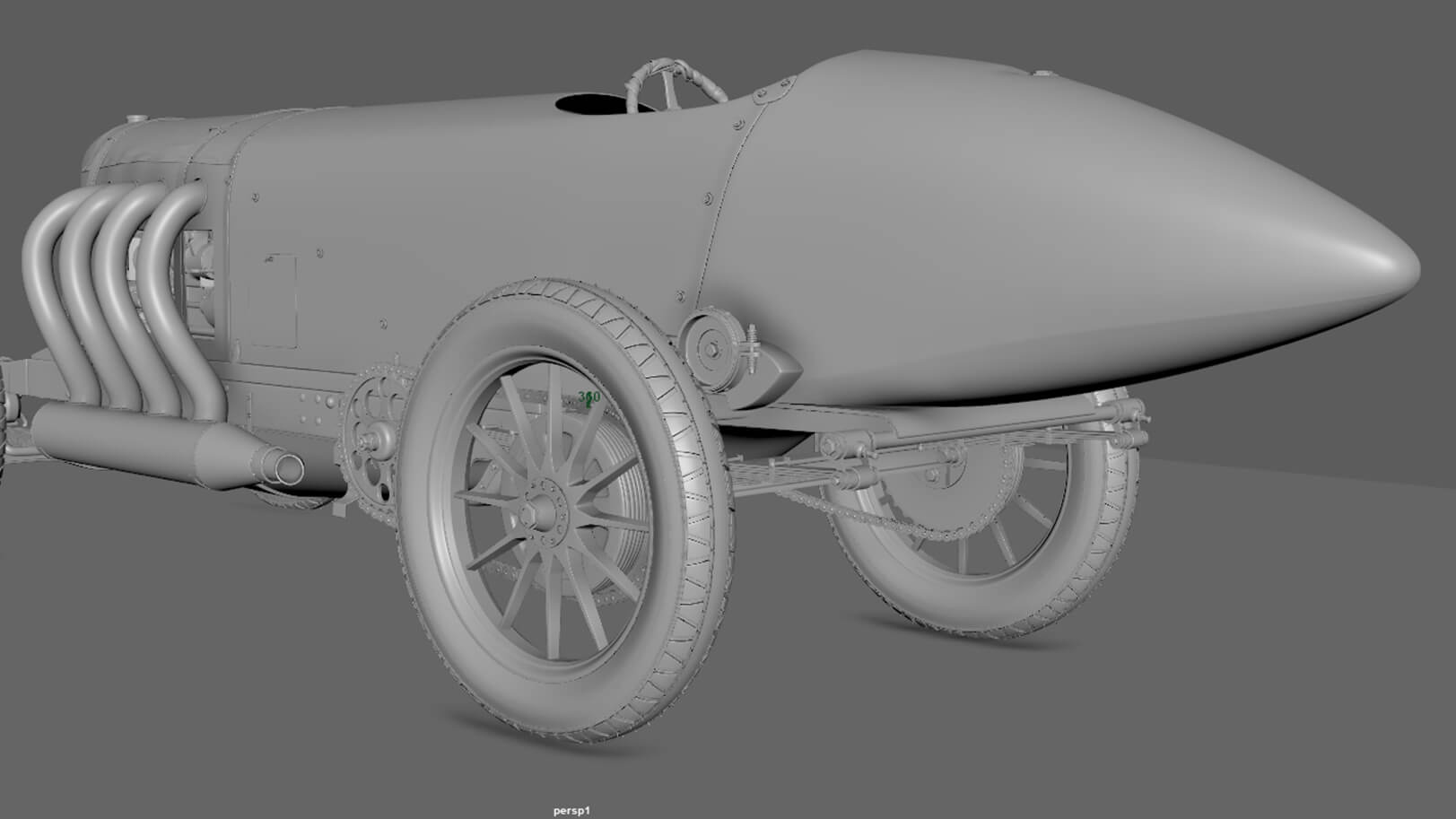The width and height of the screenshot is (1456, 819).
Task: Select the steering wheel in the cockpit
Action: 677,85
